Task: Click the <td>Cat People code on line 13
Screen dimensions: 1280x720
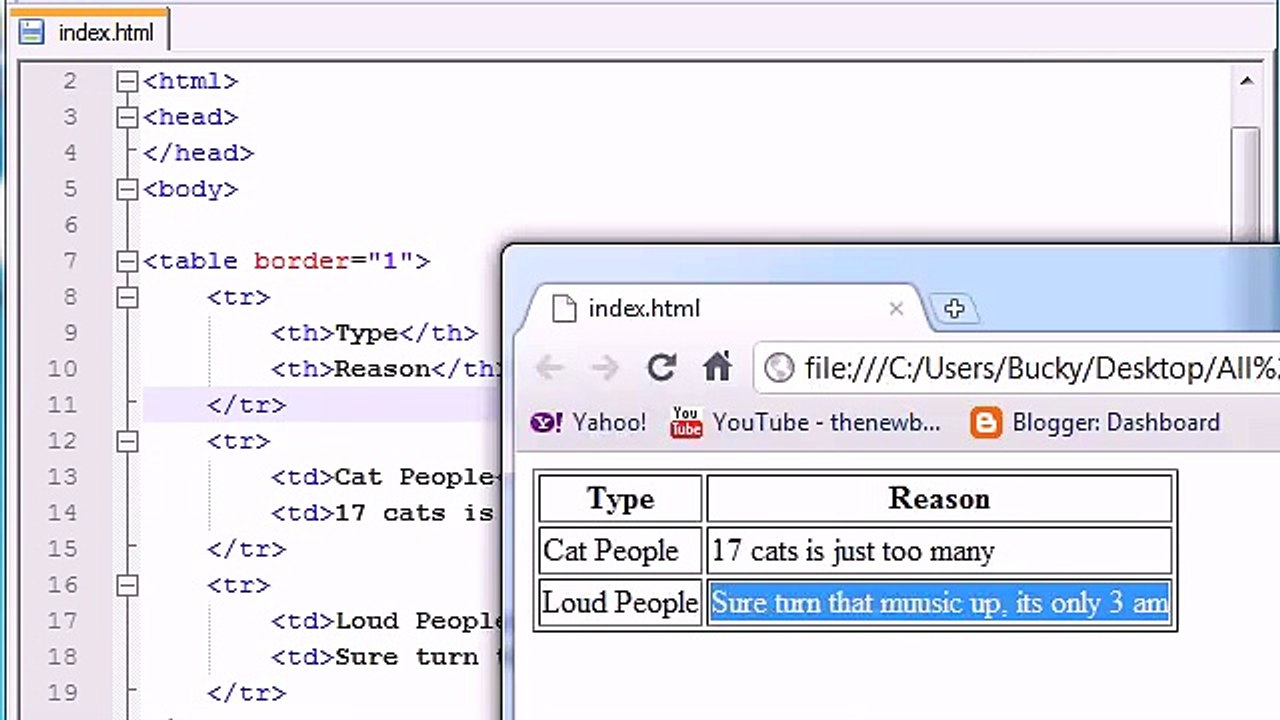Action: coord(384,477)
